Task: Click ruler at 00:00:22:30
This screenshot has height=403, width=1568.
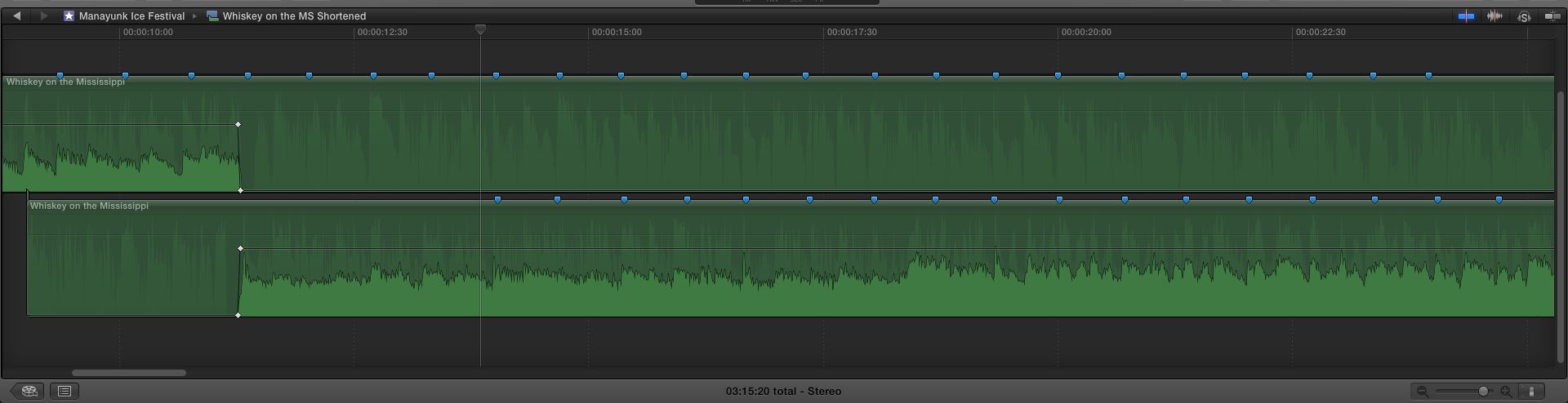Action: click(1321, 32)
